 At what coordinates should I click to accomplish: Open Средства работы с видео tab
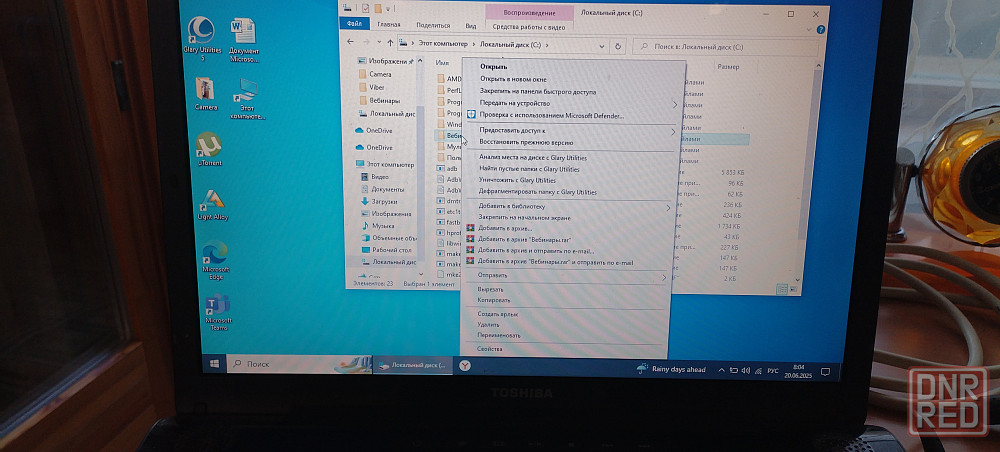(529, 26)
